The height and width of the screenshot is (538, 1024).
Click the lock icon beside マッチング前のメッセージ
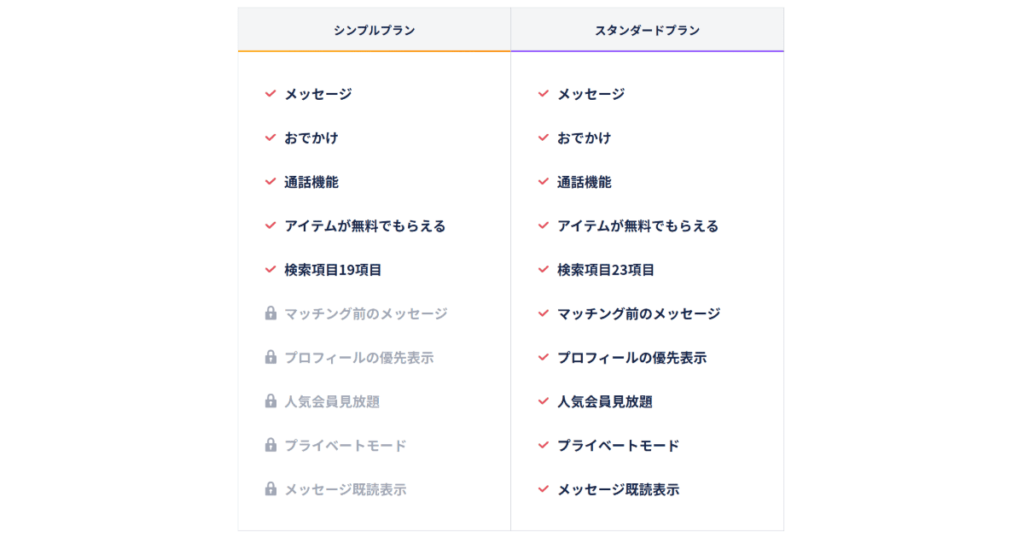coord(270,313)
